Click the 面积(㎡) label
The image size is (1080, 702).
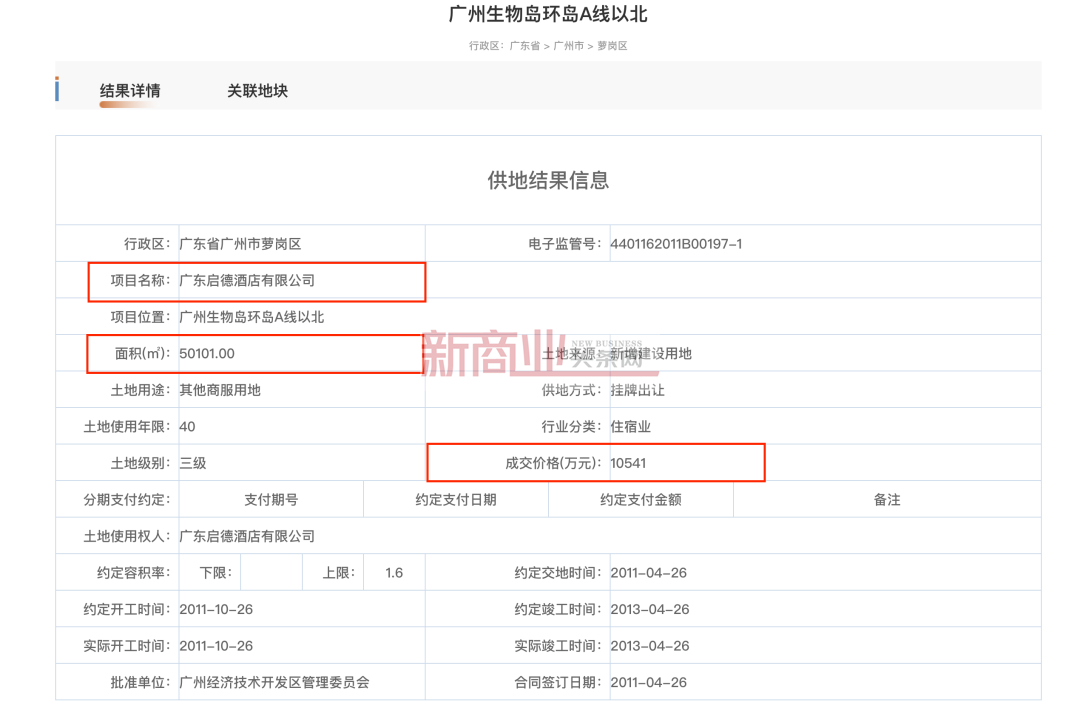pyautogui.click(x=143, y=353)
